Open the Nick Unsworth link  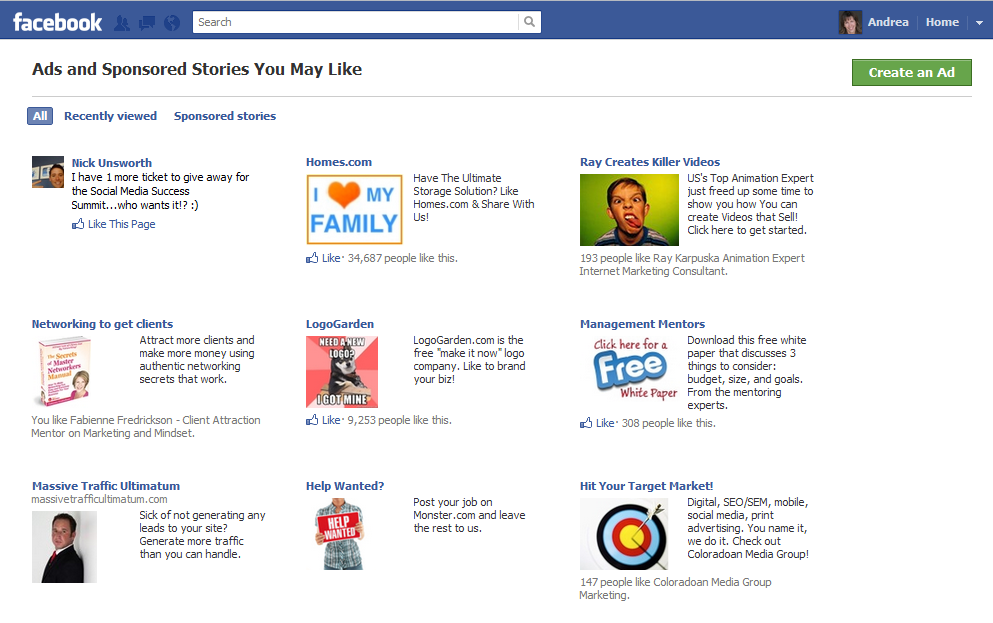click(x=111, y=163)
